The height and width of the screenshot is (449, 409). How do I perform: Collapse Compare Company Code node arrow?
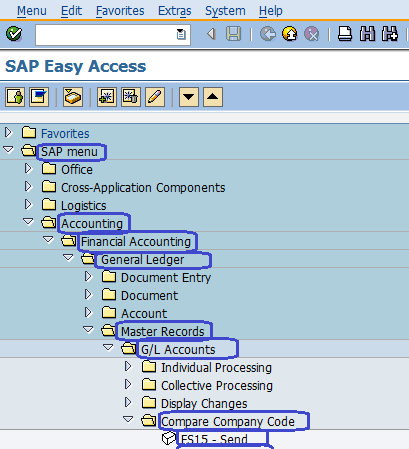(128, 420)
